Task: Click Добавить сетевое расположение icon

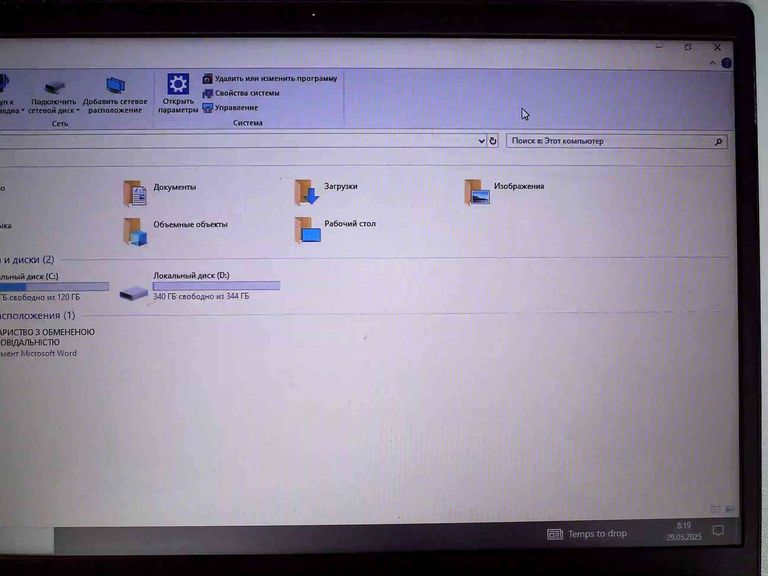Action: 115,86
